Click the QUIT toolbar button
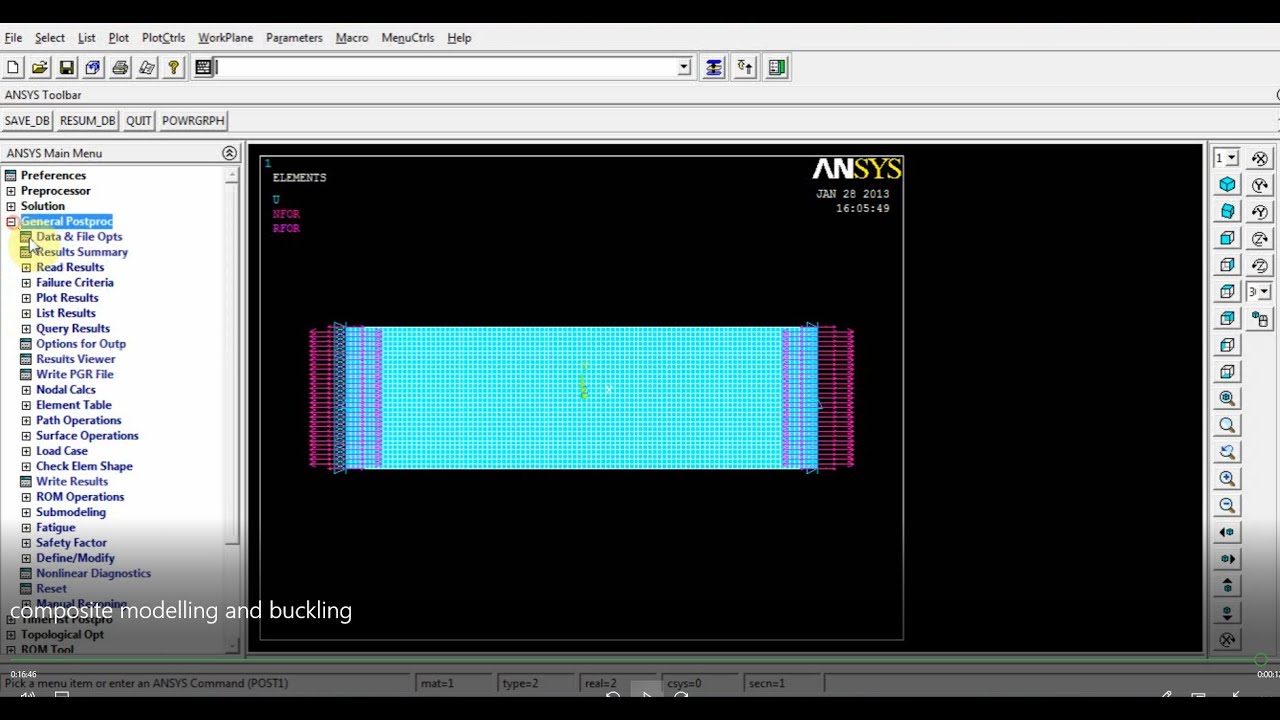Screen dimensions: 1280x720 click(x=139, y=121)
